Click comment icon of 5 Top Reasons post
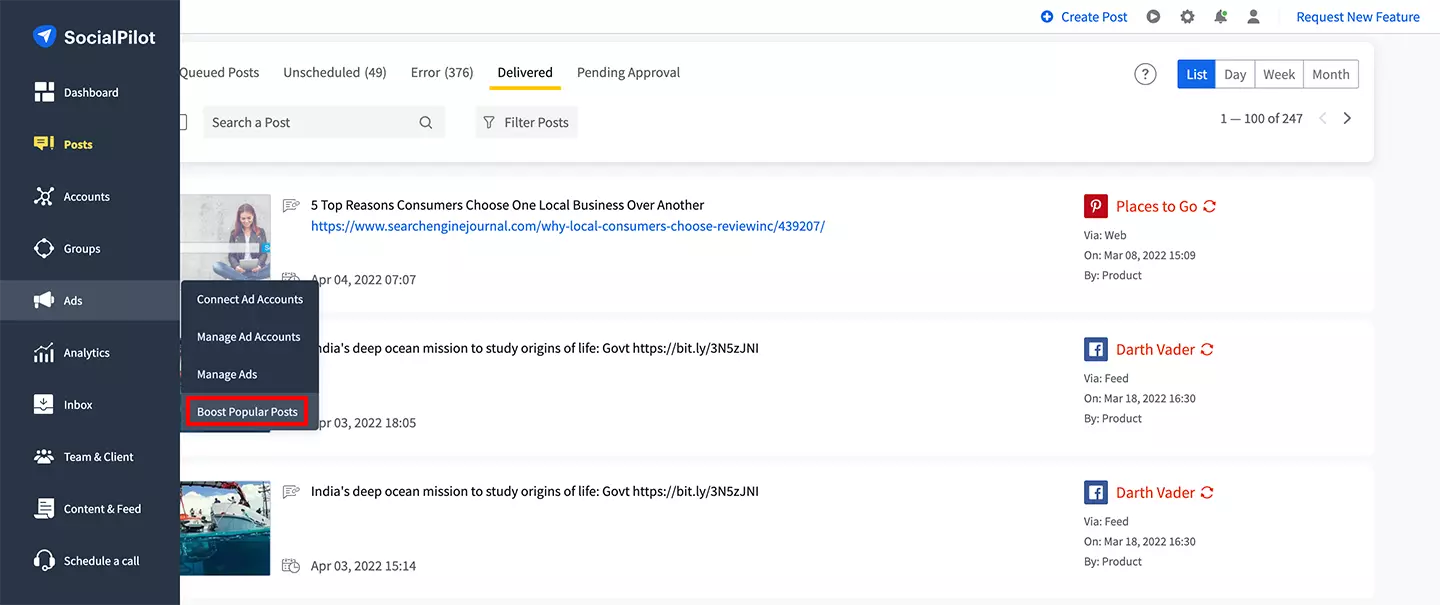 coord(291,205)
